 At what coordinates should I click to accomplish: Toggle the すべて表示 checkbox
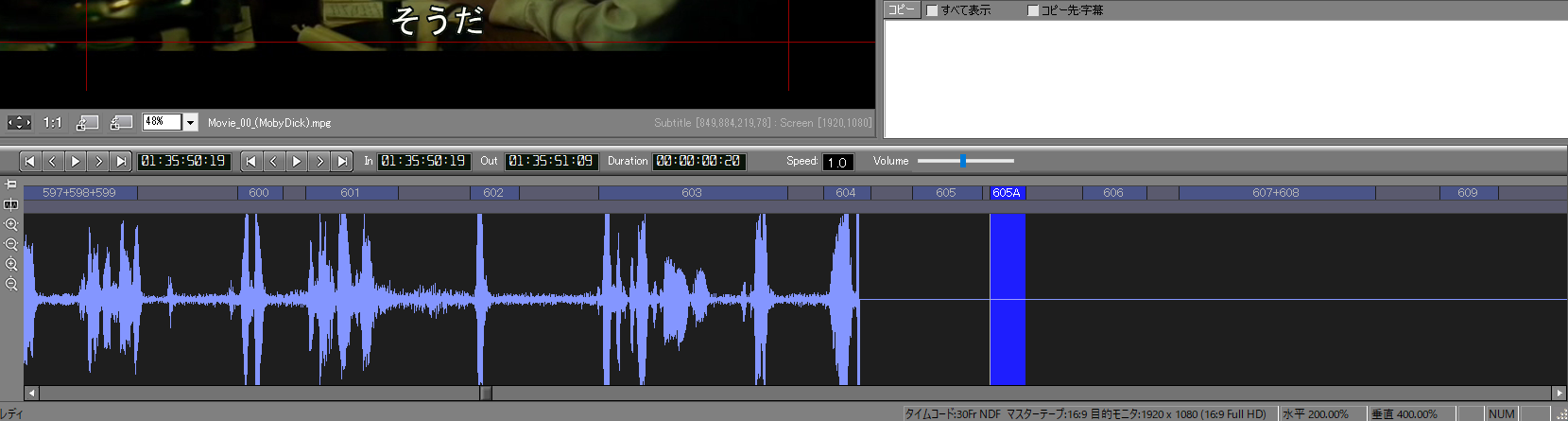click(932, 10)
